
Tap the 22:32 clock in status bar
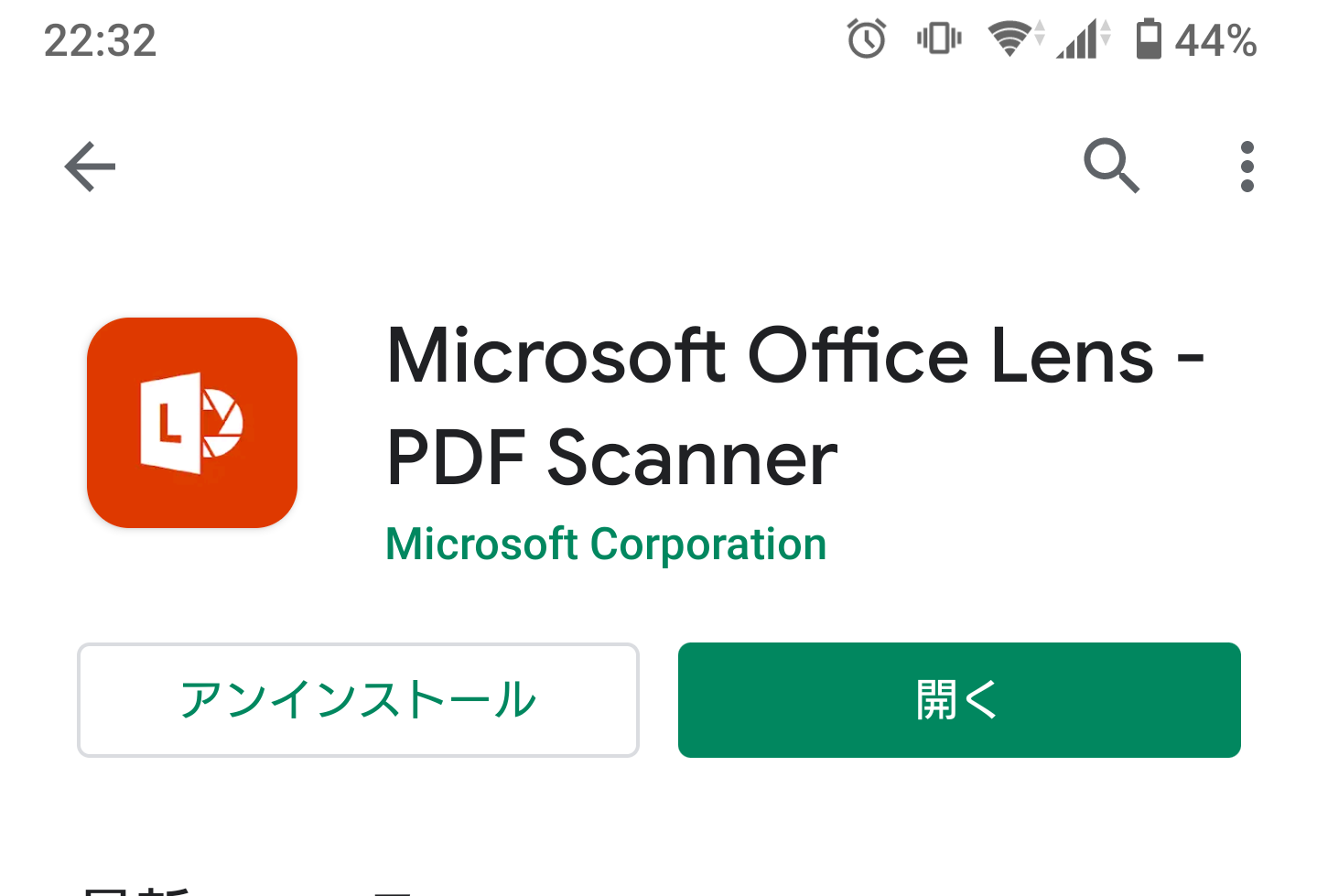click(100, 40)
